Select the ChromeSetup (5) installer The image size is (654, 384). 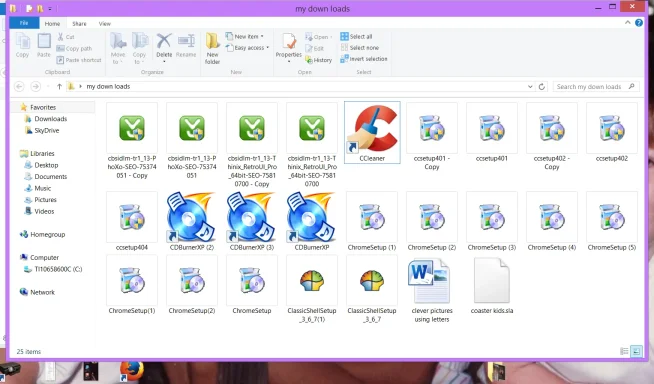pyautogui.click(x=612, y=217)
